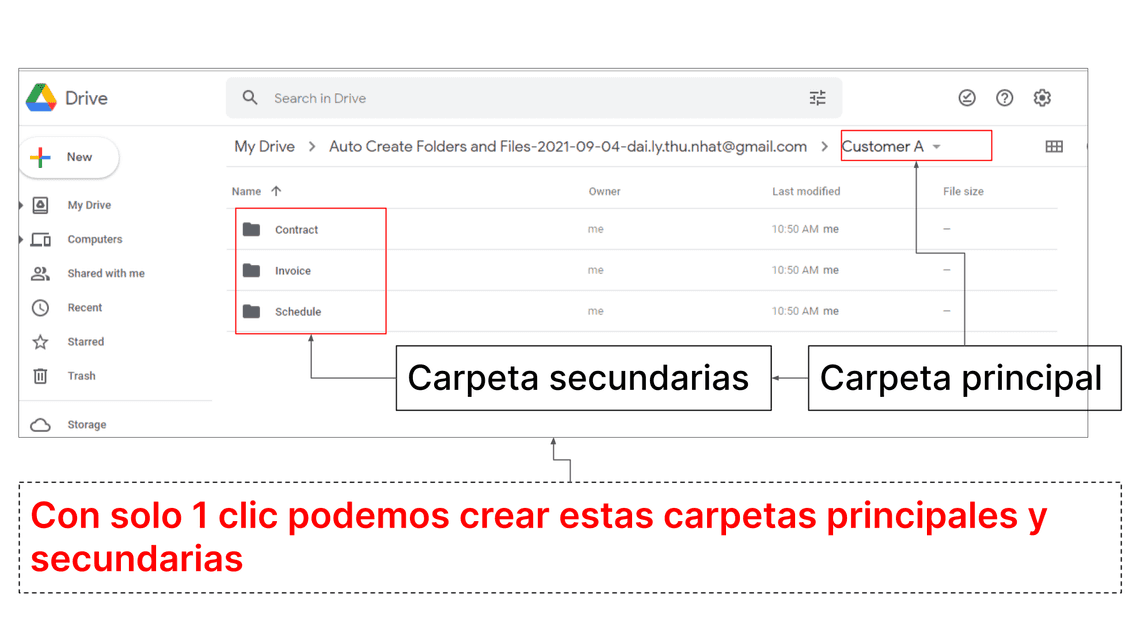Open the Starred items section
This screenshot has width=1140, height=622.
[85, 342]
